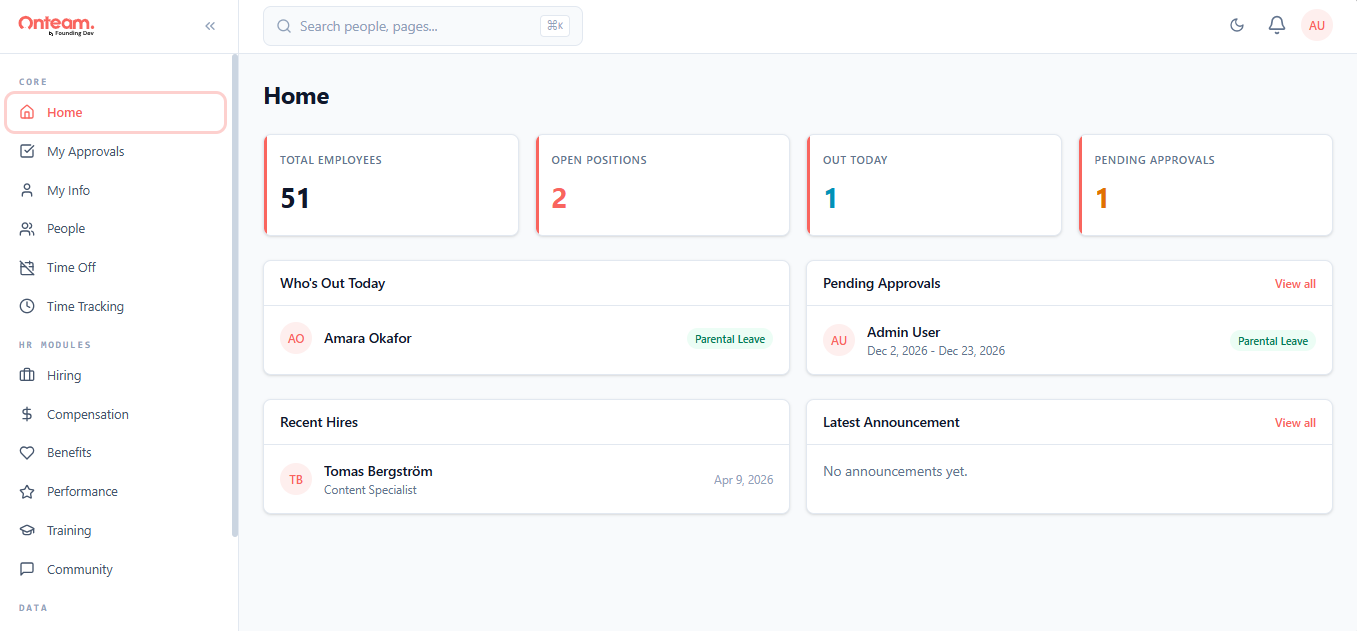Screen dimensions: 1357x631
Task: Click the Who's Out Today heading
Action: [332, 283]
